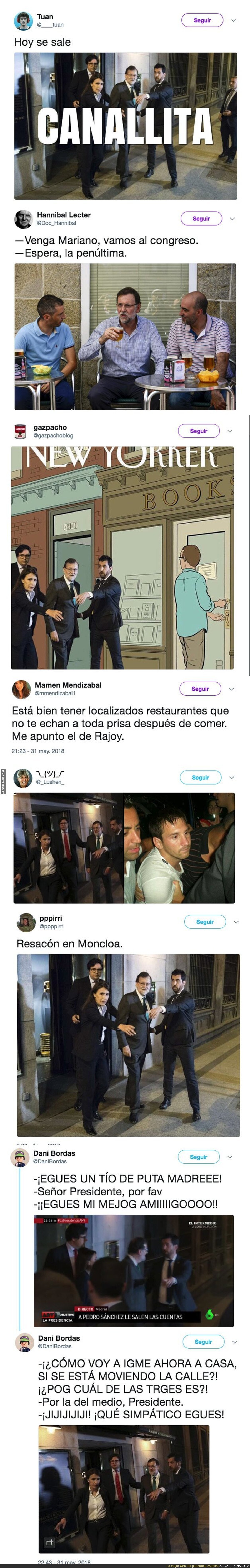
Task: Open the @Doc_Hannibal handle link
Action: [57, 223]
